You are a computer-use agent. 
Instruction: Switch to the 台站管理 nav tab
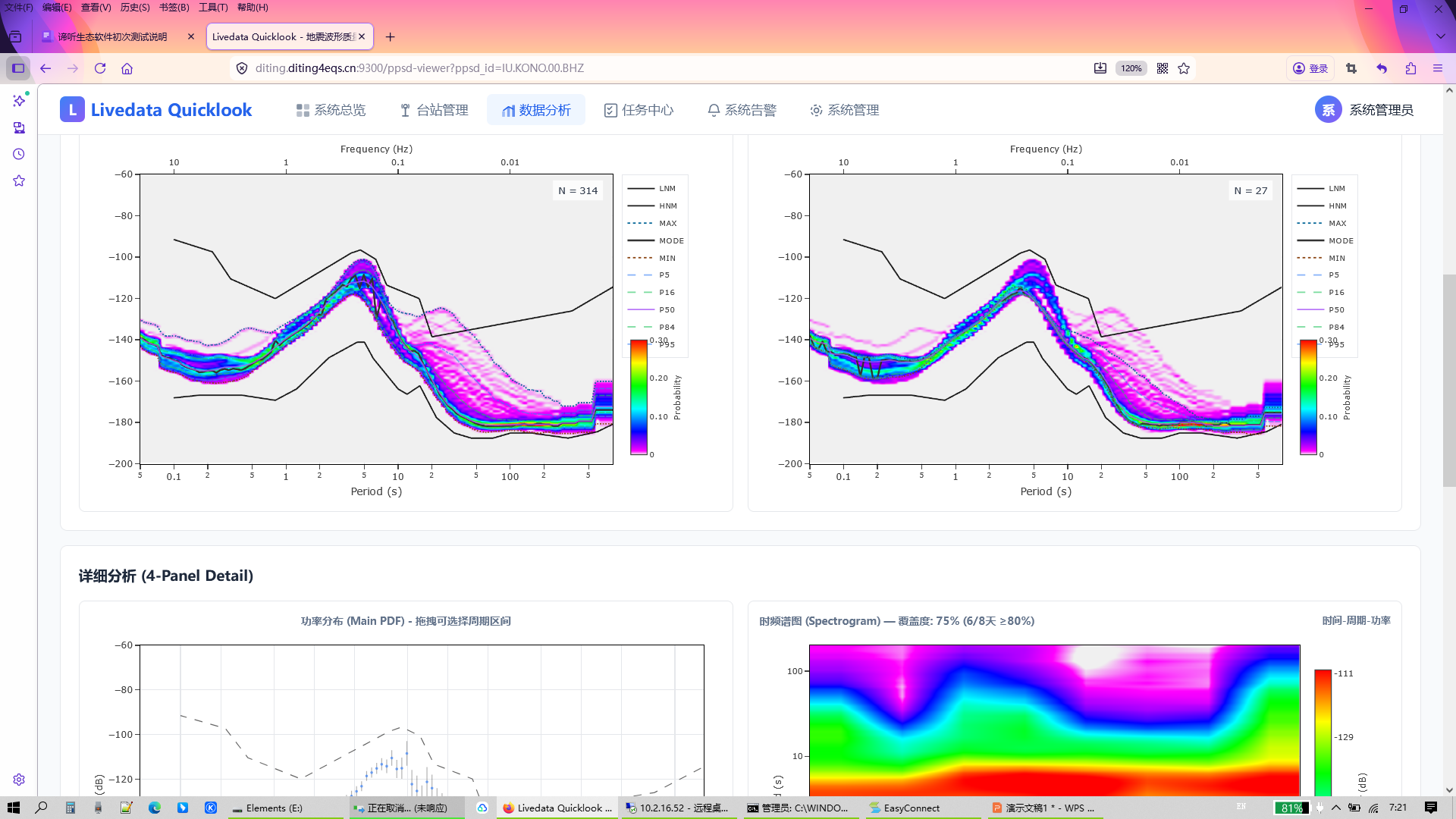pyautogui.click(x=434, y=110)
